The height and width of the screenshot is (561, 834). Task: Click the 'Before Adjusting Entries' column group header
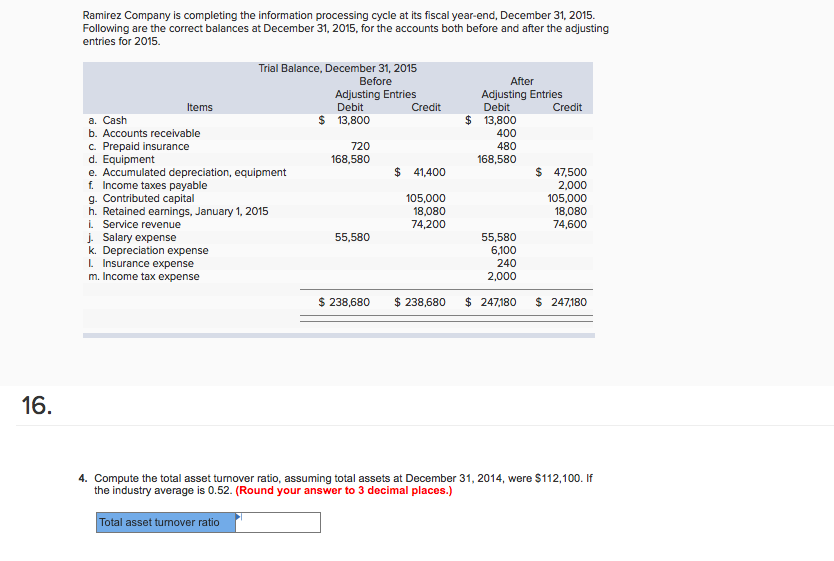(x=376, y=88)
